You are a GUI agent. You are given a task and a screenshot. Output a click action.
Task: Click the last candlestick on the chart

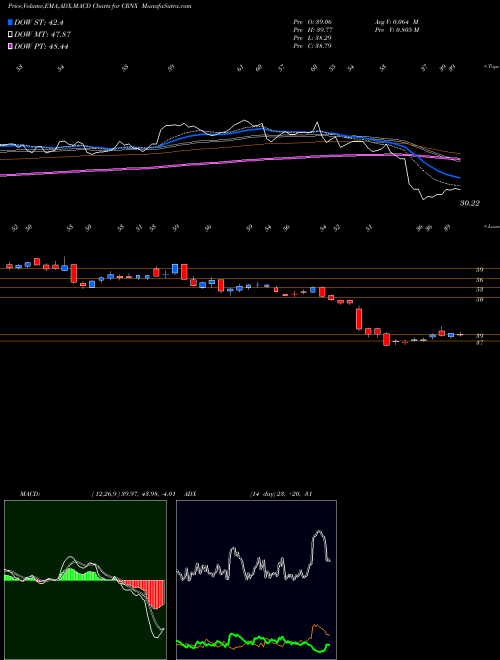[x=460, y=335]
